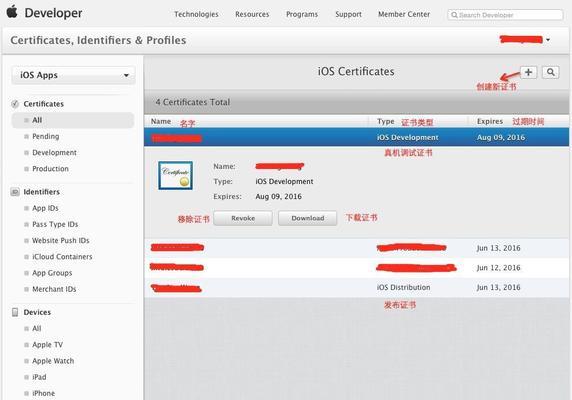Select the iOS Distribution certificate row
The height and width of the screenshot is (400, 572).
coord(356,287)
